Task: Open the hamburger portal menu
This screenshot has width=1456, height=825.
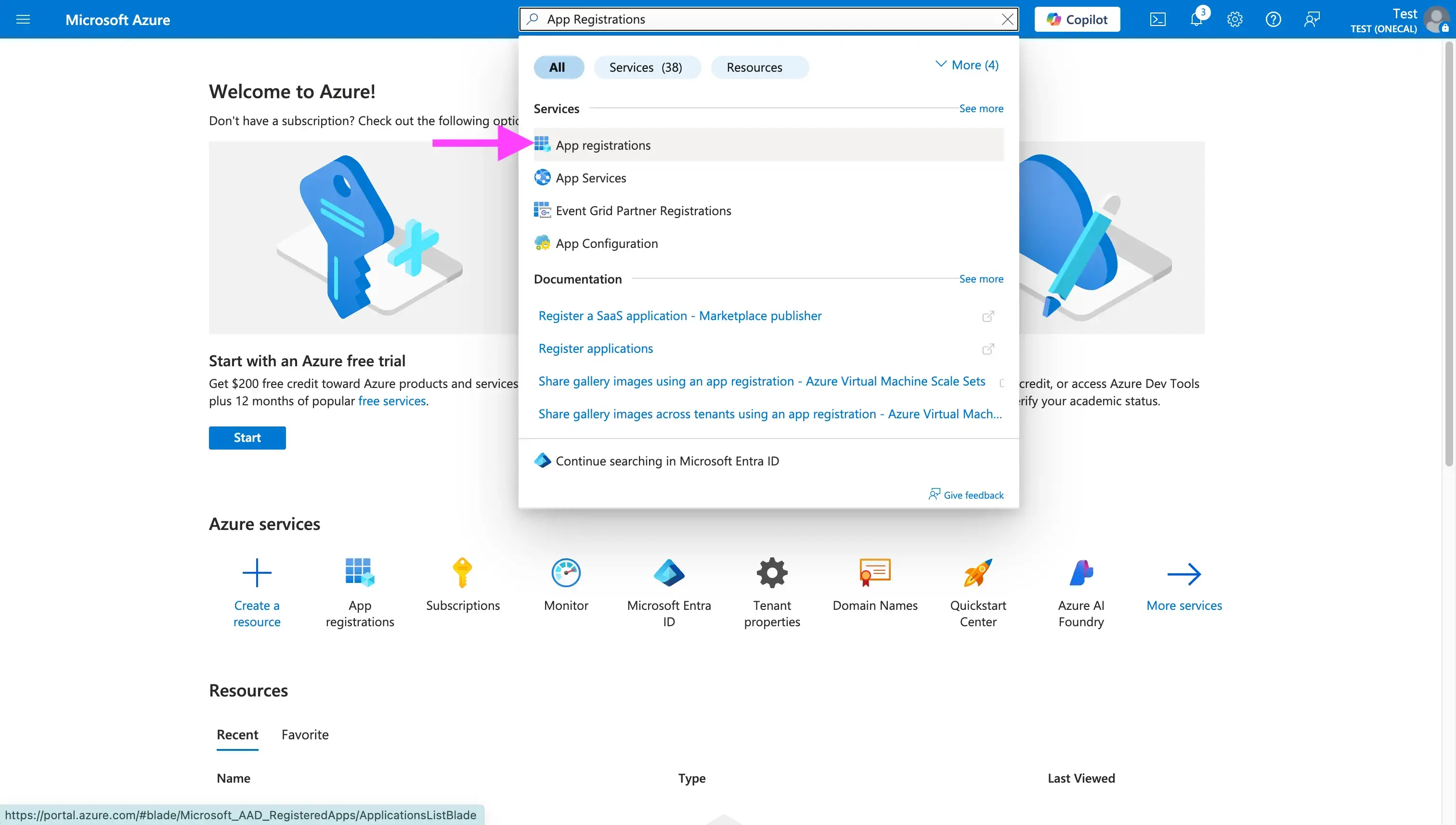Action: pos(23,19)
